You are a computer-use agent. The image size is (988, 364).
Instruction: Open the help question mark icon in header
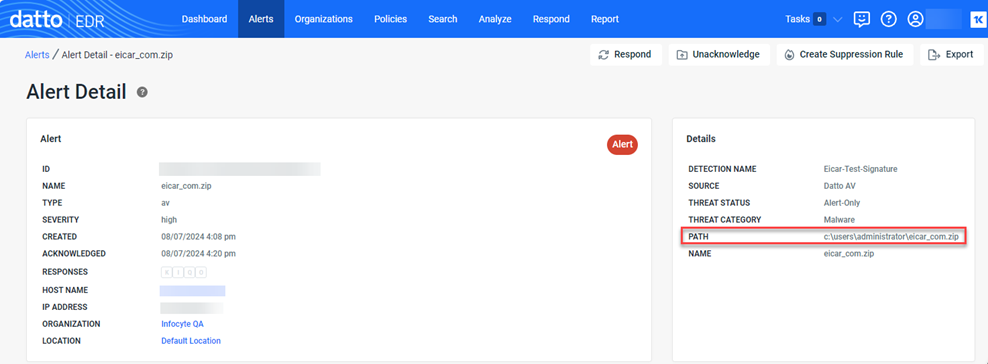tap(888, 19)
